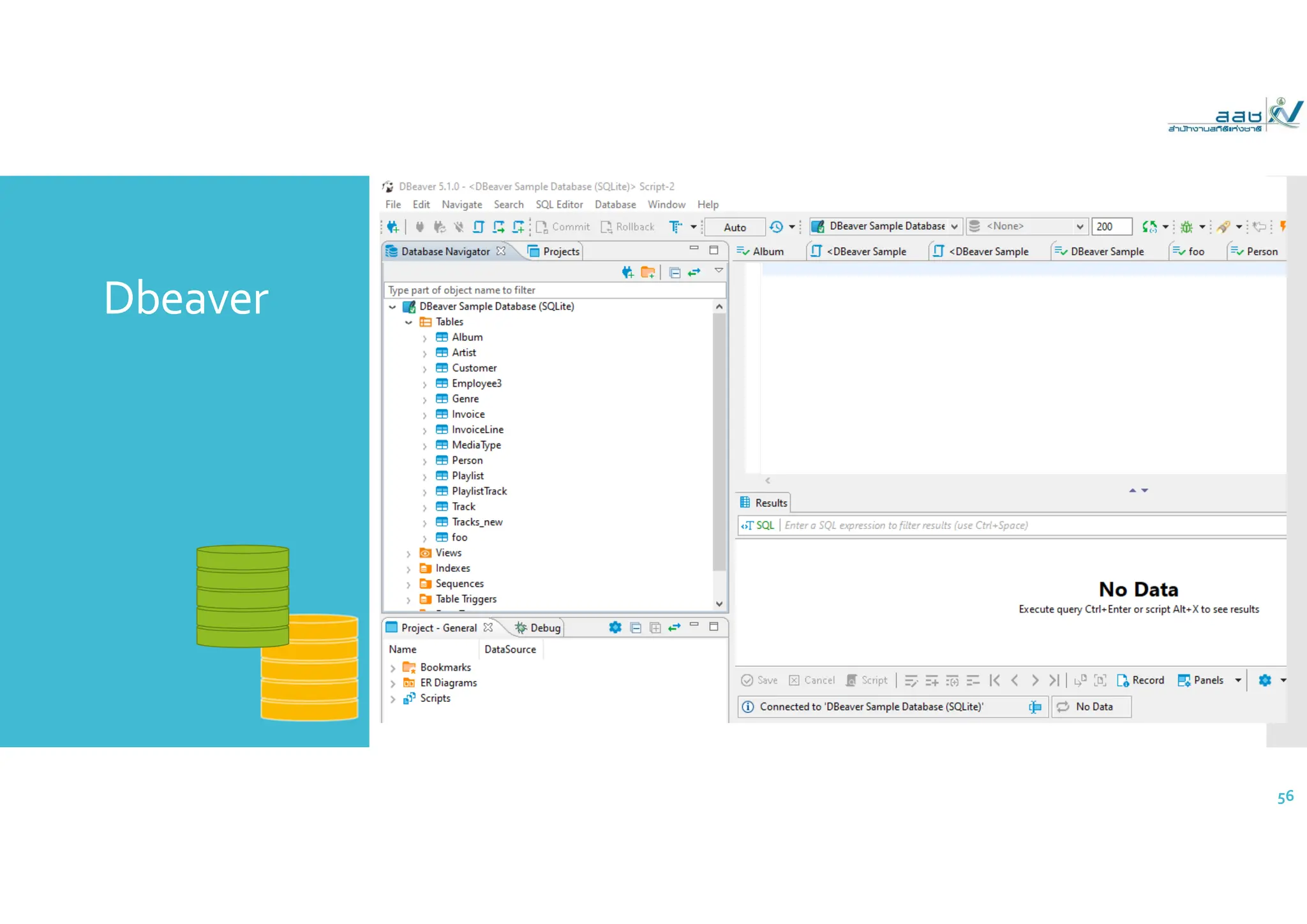Viewport: 1307px width, 924px height.
Task: Toggle Auto commit mode button
Action: (735, 227)
